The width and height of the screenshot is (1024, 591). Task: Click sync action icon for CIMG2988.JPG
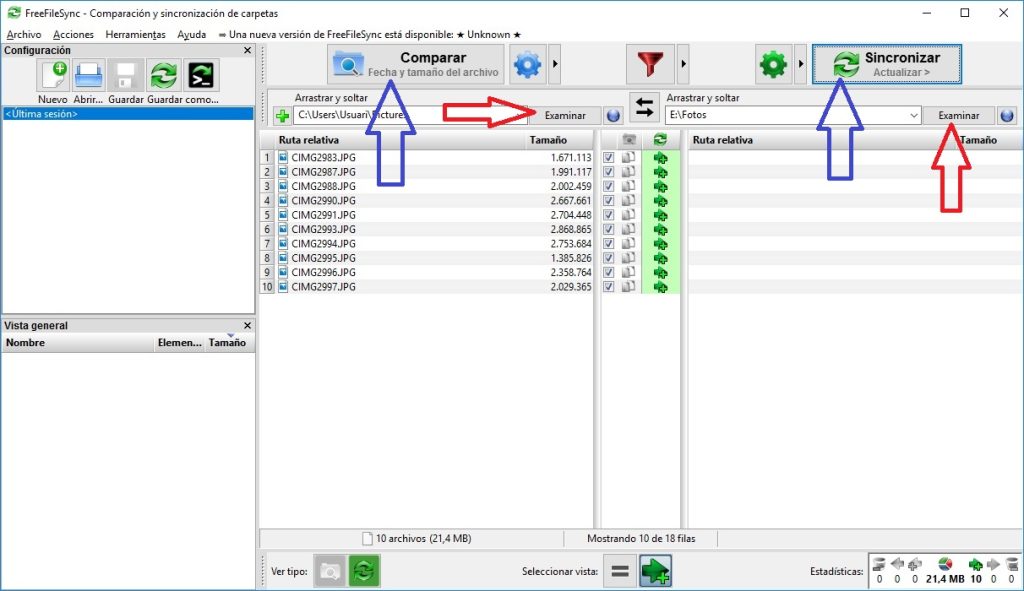point(660,187)
